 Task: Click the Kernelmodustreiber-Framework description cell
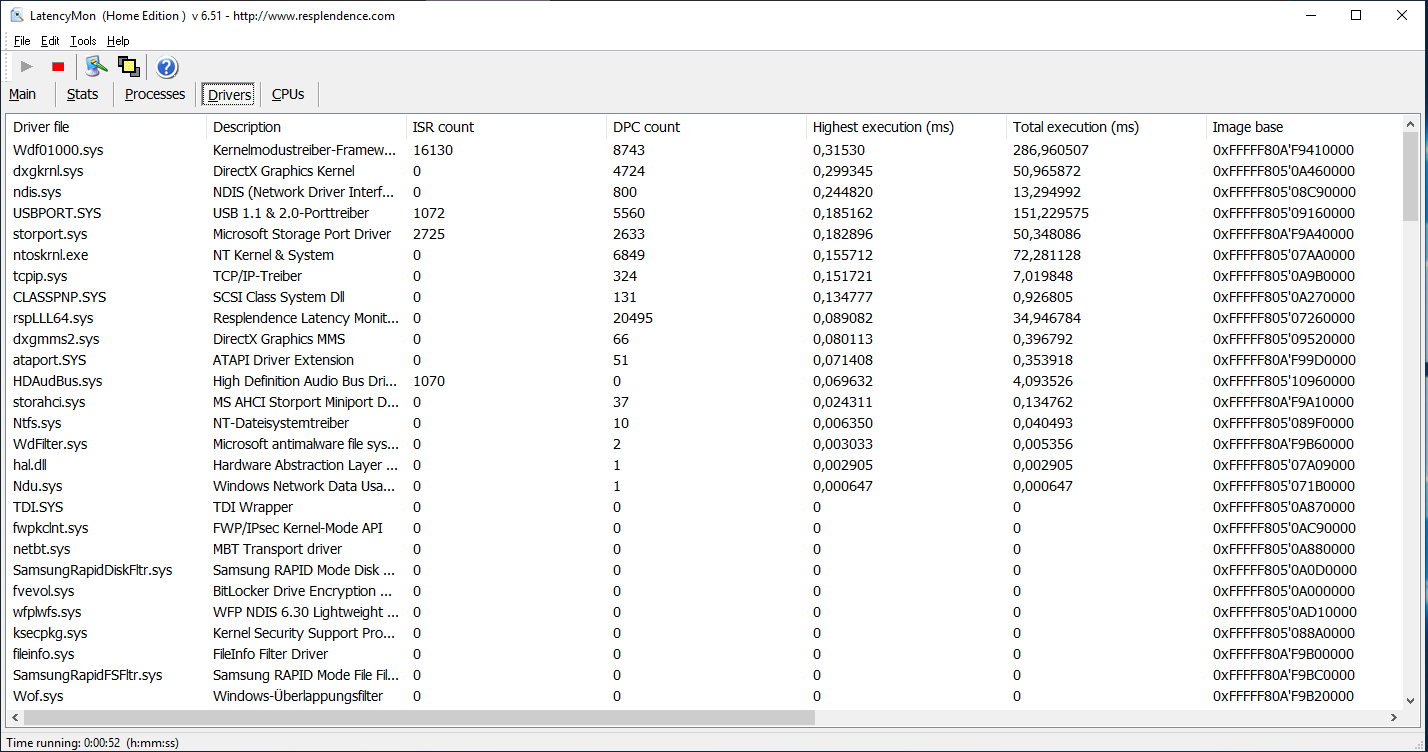click(305, 150)
